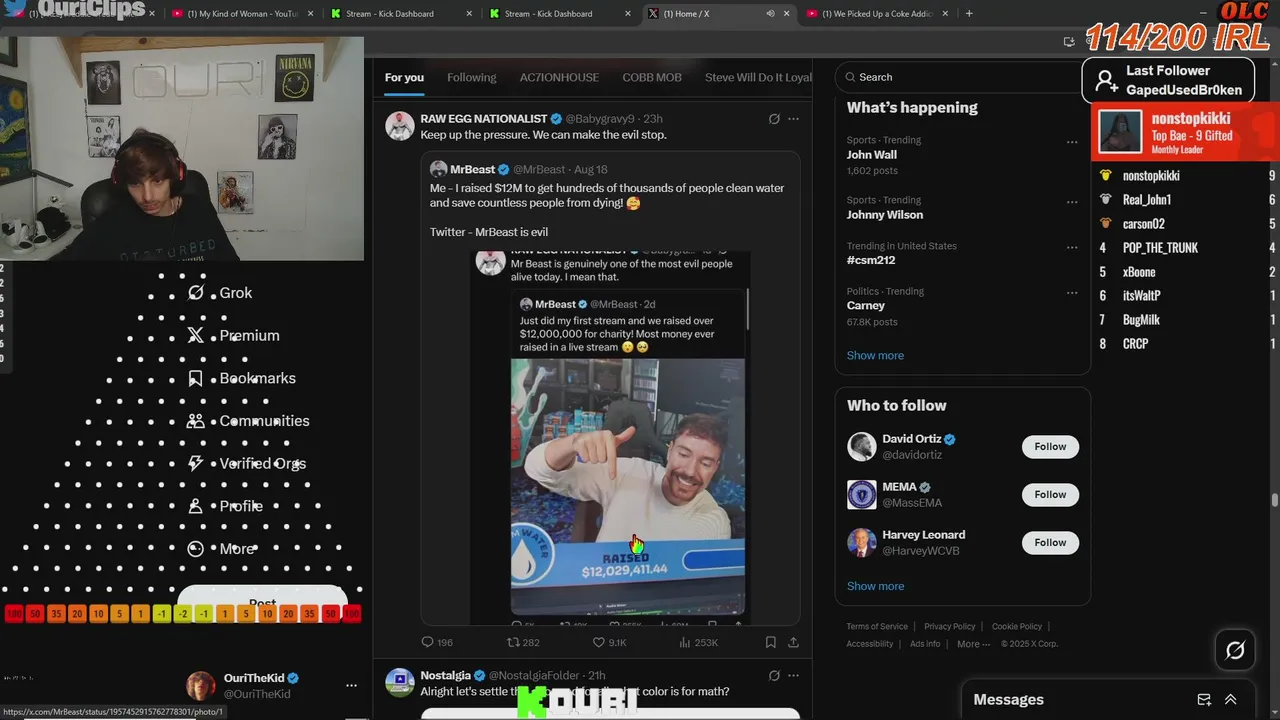Click the X Search field
Viewport: 1280px width, 720px height.
tap(960, 77)
